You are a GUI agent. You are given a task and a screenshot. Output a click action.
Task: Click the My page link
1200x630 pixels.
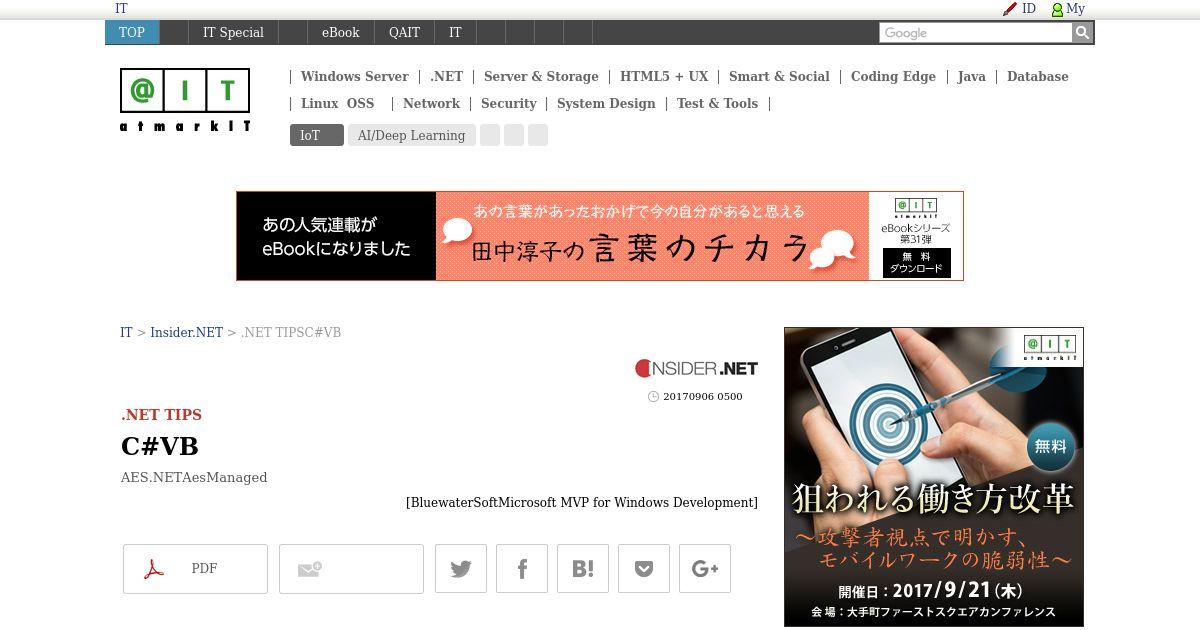tap(1075, 9)
